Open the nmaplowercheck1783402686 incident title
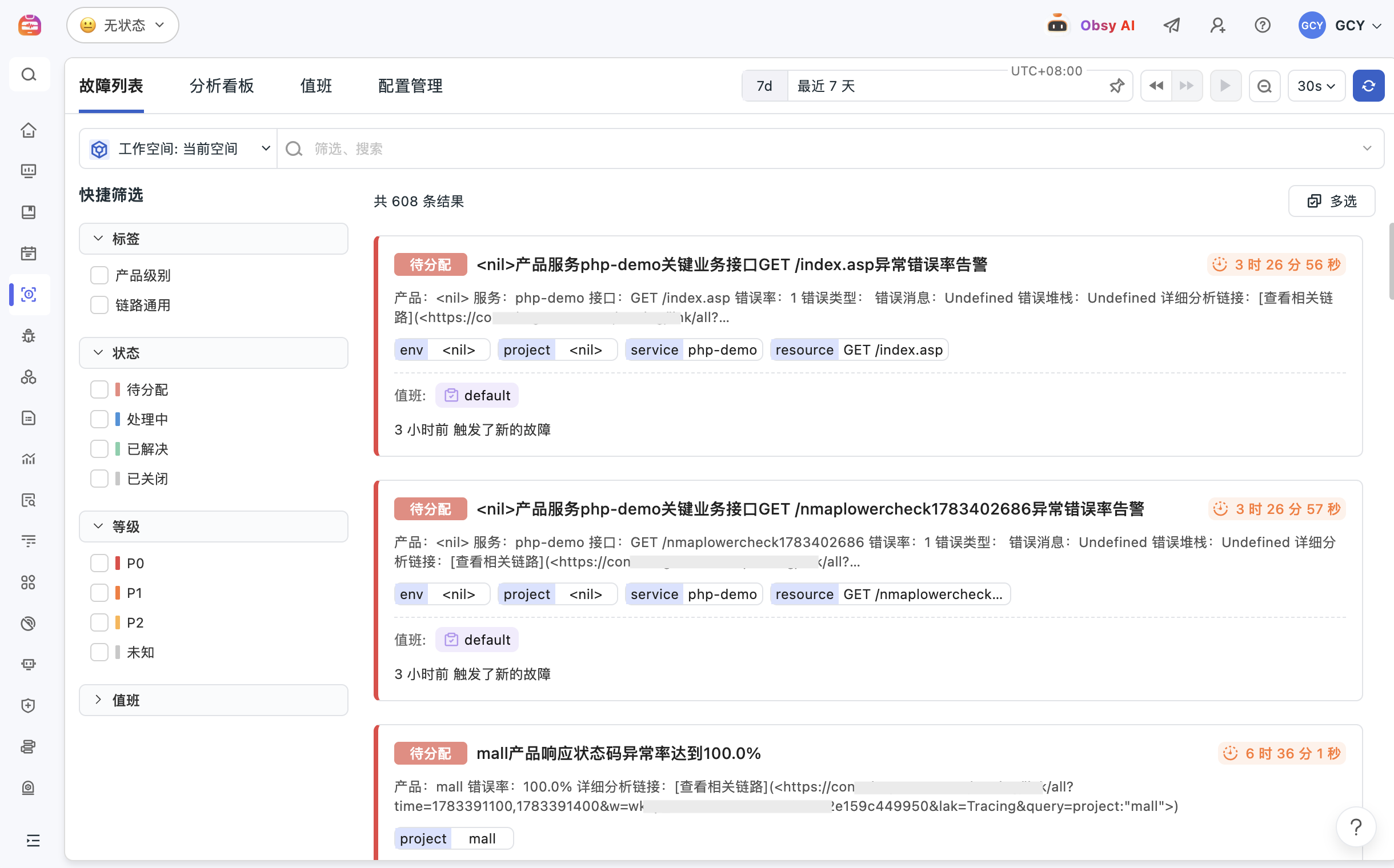 (810, 509)
